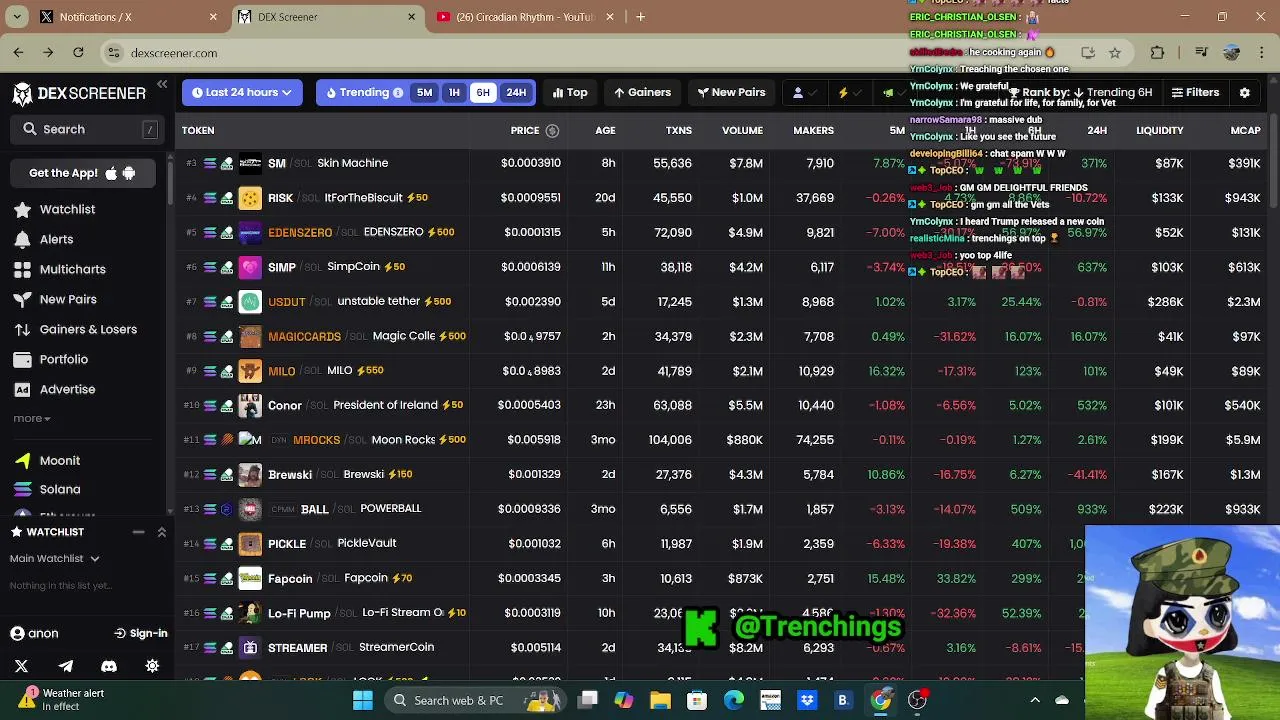Select the Moonit chain in sidebar
Viewport: 1280px width, 720px height.
[47, 460]
